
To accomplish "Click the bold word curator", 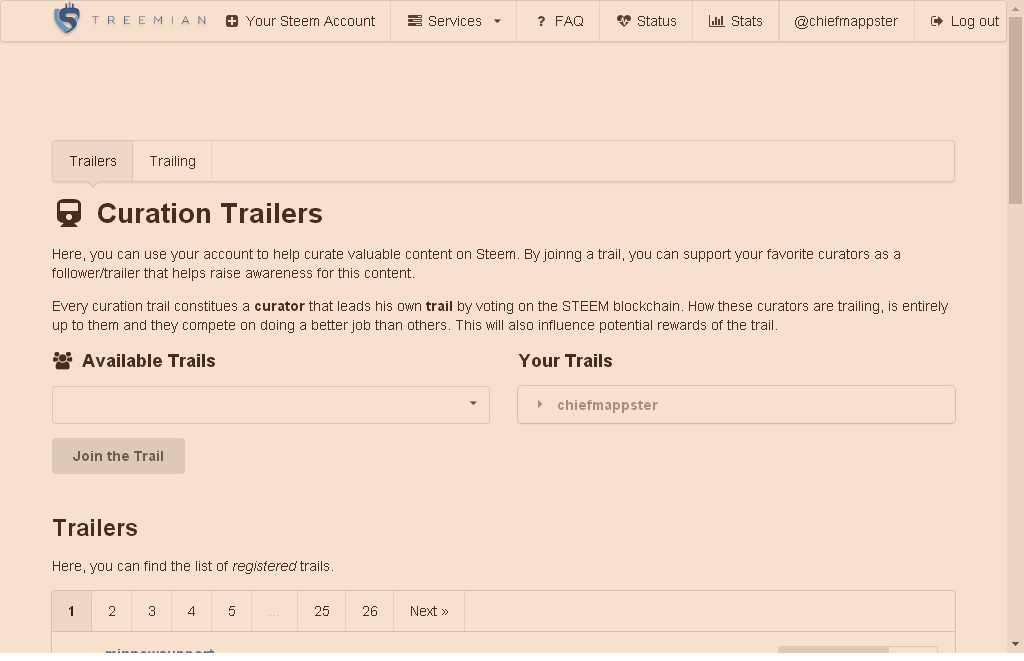I will 280,306.
